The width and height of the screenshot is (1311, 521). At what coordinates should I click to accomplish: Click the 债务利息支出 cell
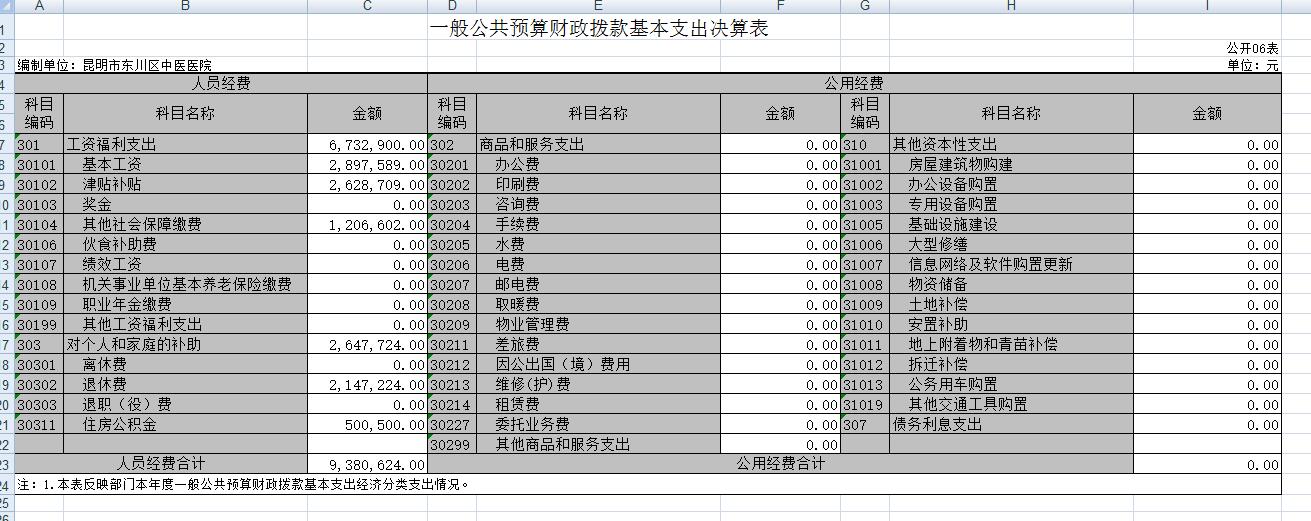1011,424
